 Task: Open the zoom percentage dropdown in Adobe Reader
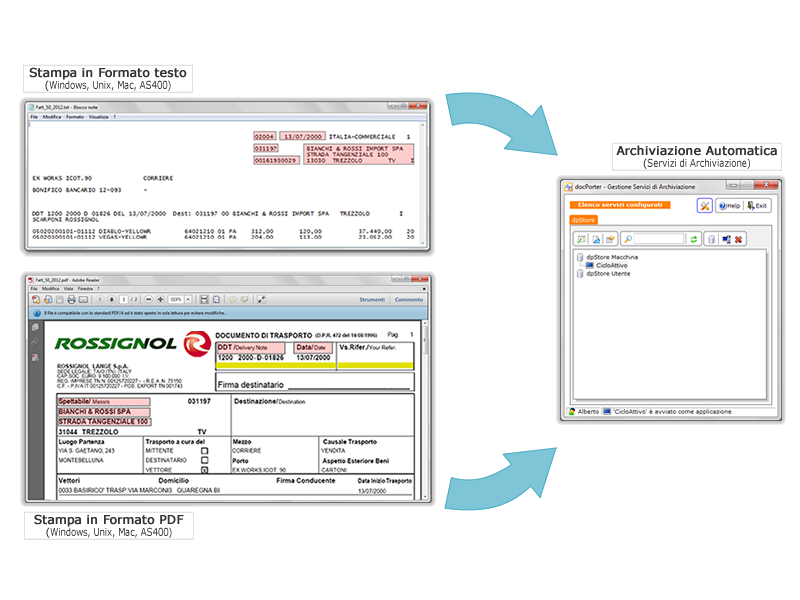click(188, 299)
